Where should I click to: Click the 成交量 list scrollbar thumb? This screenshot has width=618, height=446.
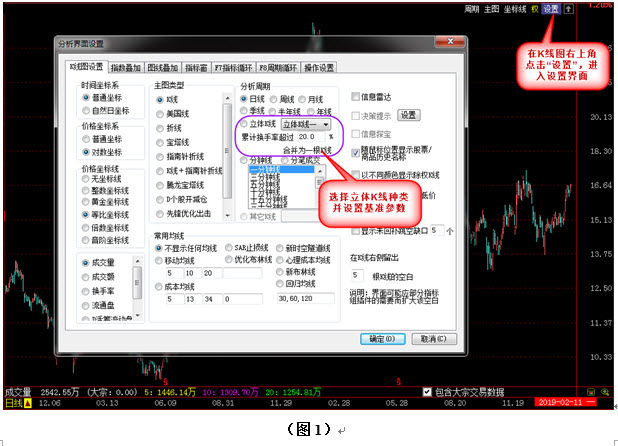click(x=137, y=282)
